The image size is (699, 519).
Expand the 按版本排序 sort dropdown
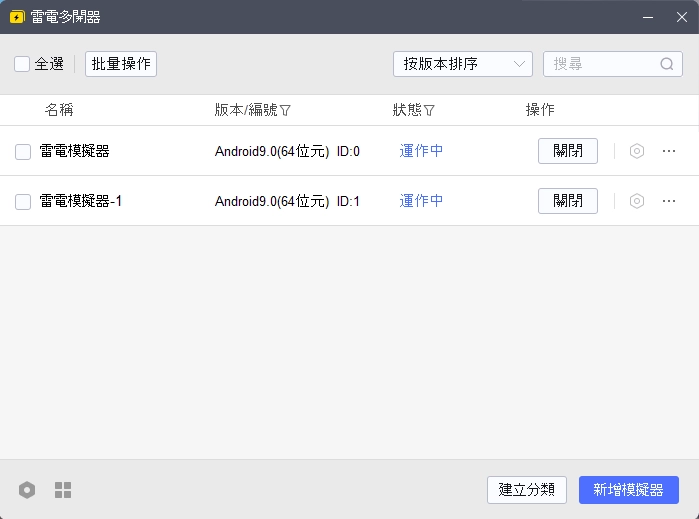pyautogui.click(x=463, y=64)
